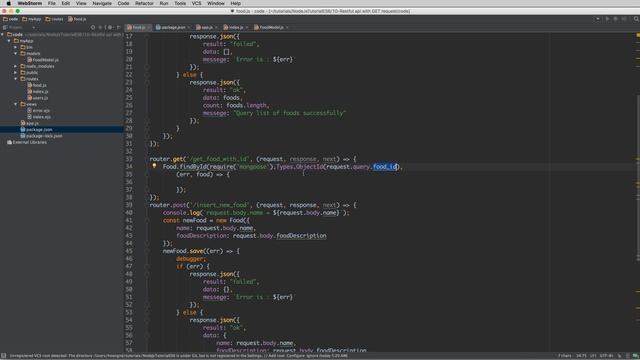Select food.js in routes folder
This screenshot has width=640, height=360.
click(x=37, y=85)
